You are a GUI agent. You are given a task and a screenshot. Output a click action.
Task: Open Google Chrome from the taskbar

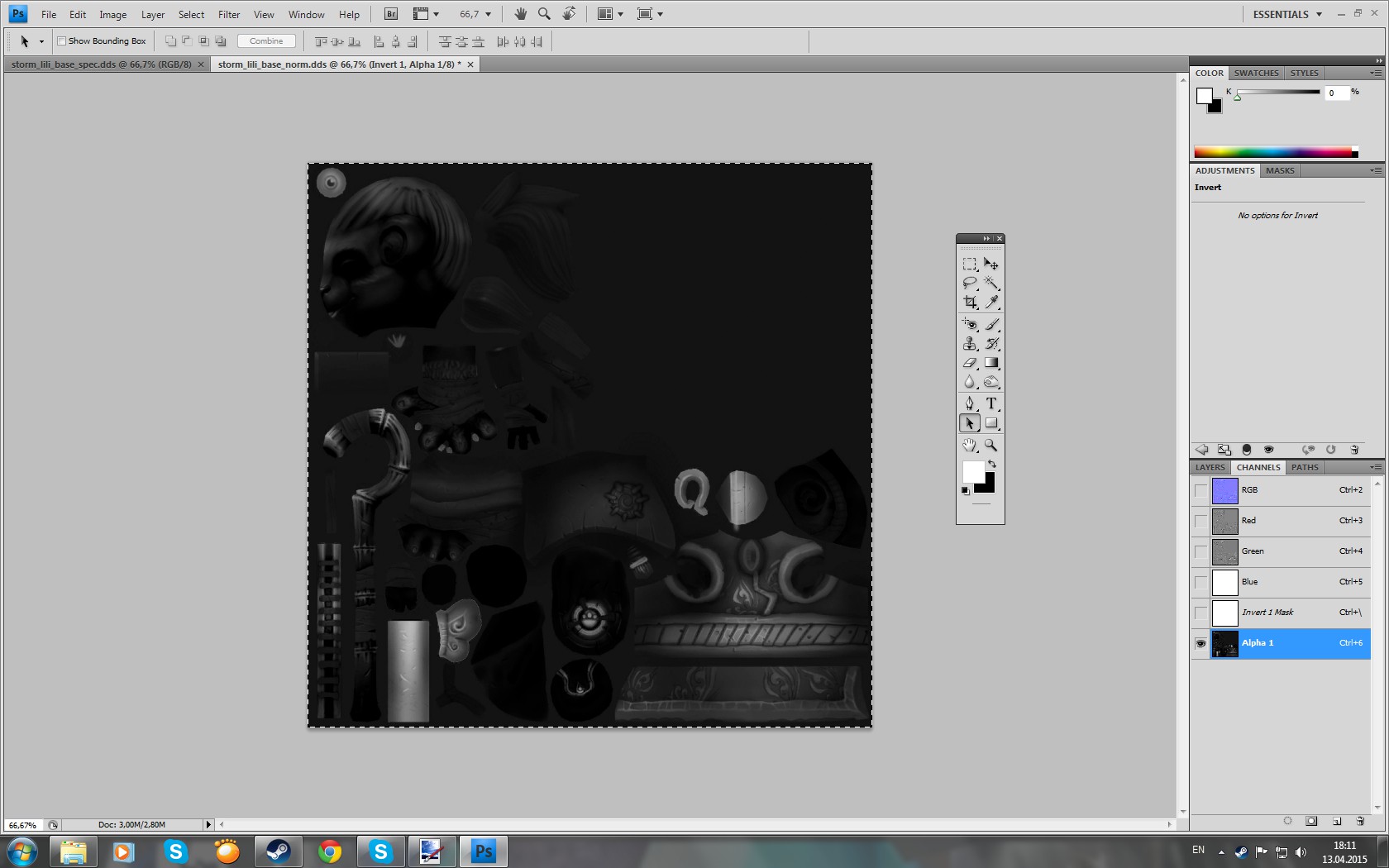(x=330, y=851)
